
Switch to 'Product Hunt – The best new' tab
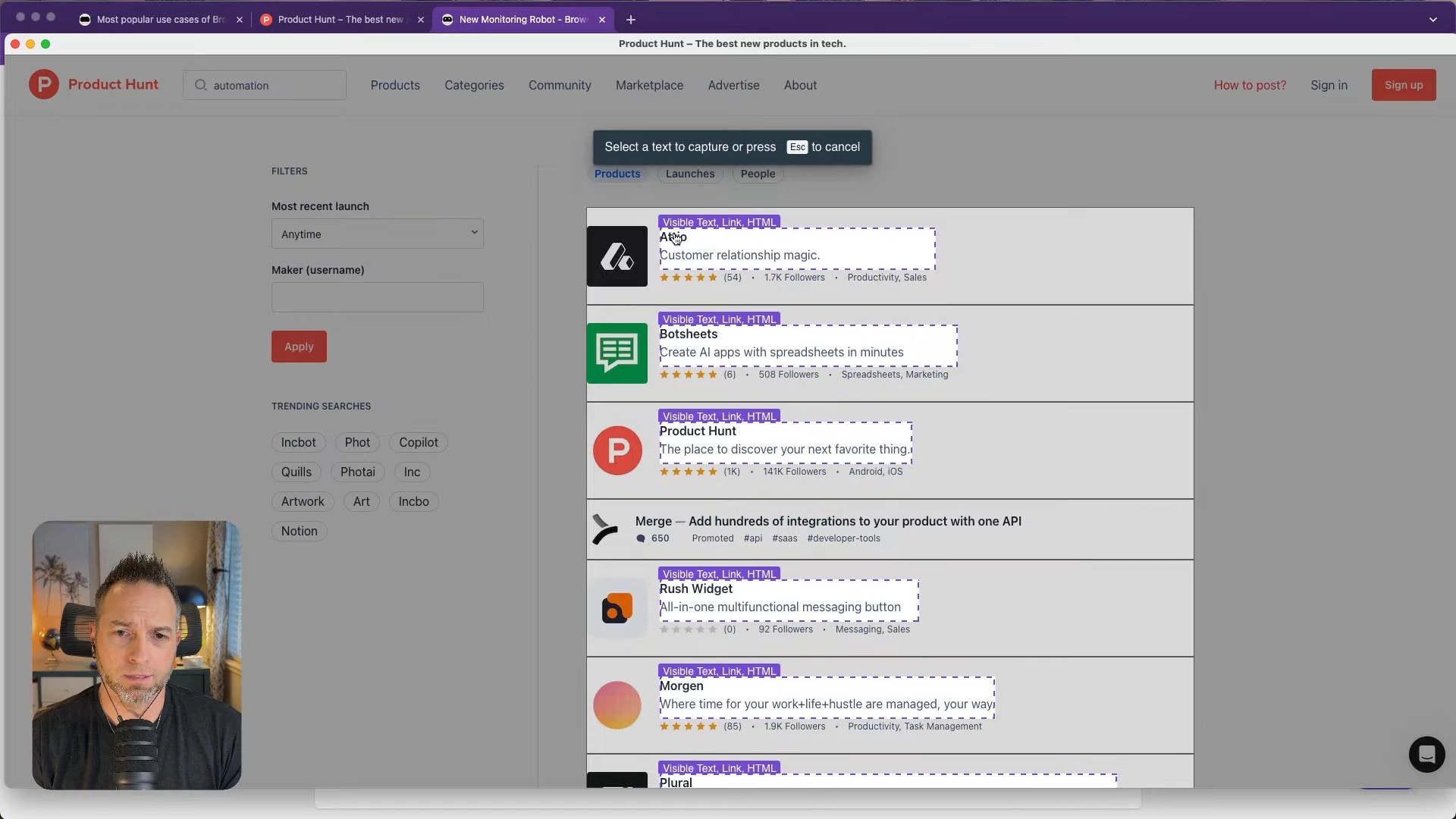341,20
